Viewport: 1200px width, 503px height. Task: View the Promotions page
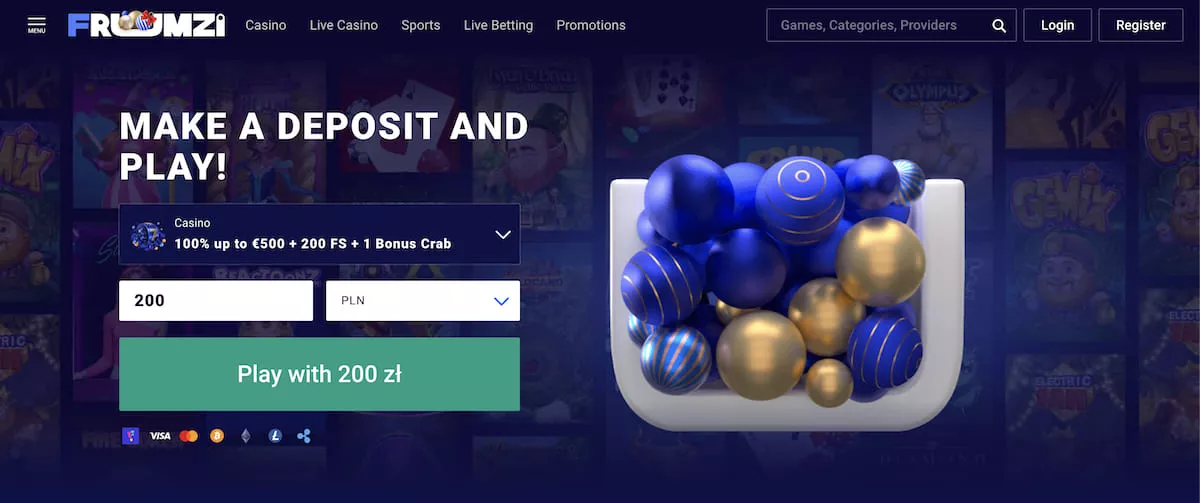(591, 25)
